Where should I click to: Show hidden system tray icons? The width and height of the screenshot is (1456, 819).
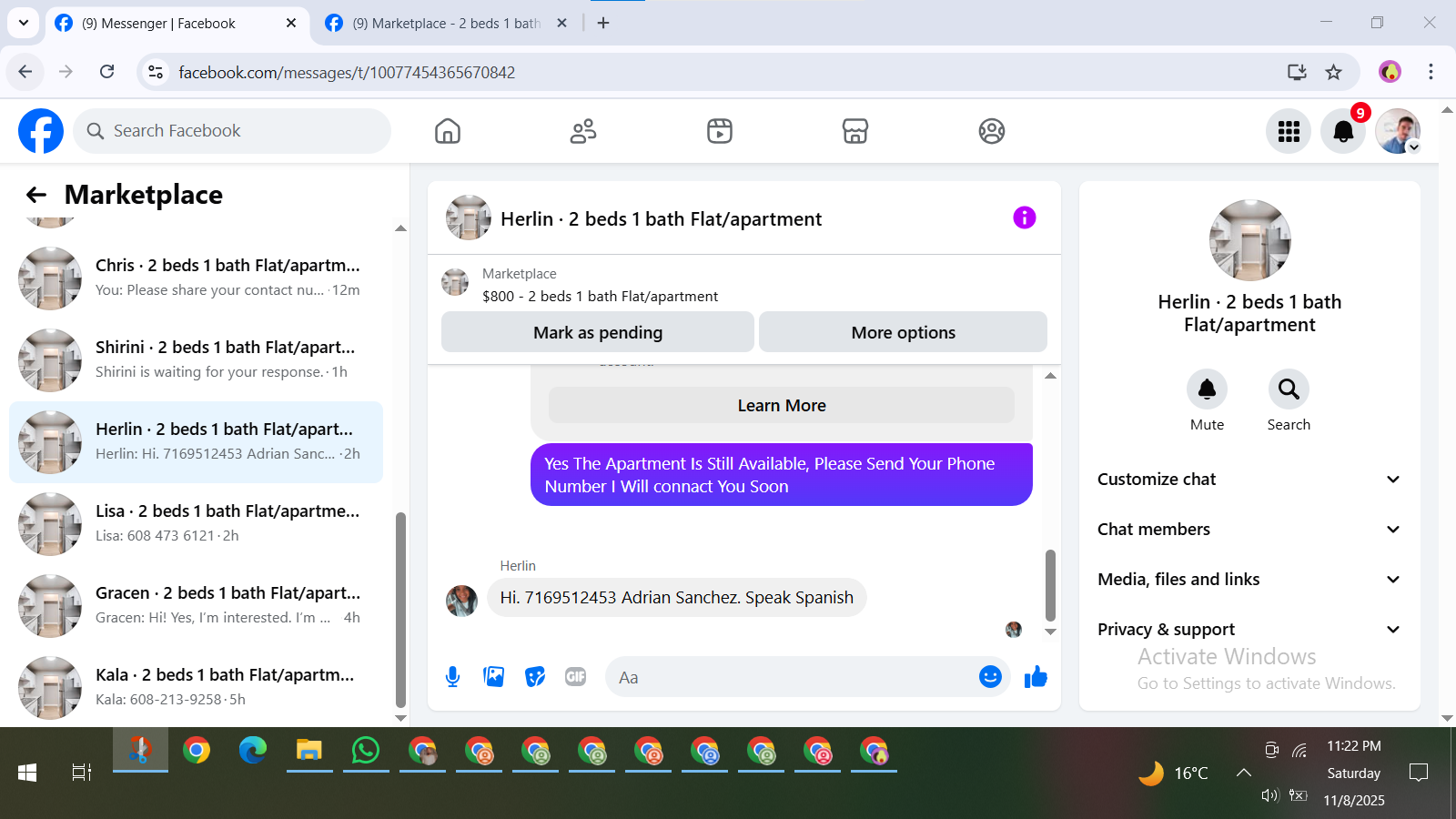1243,773
